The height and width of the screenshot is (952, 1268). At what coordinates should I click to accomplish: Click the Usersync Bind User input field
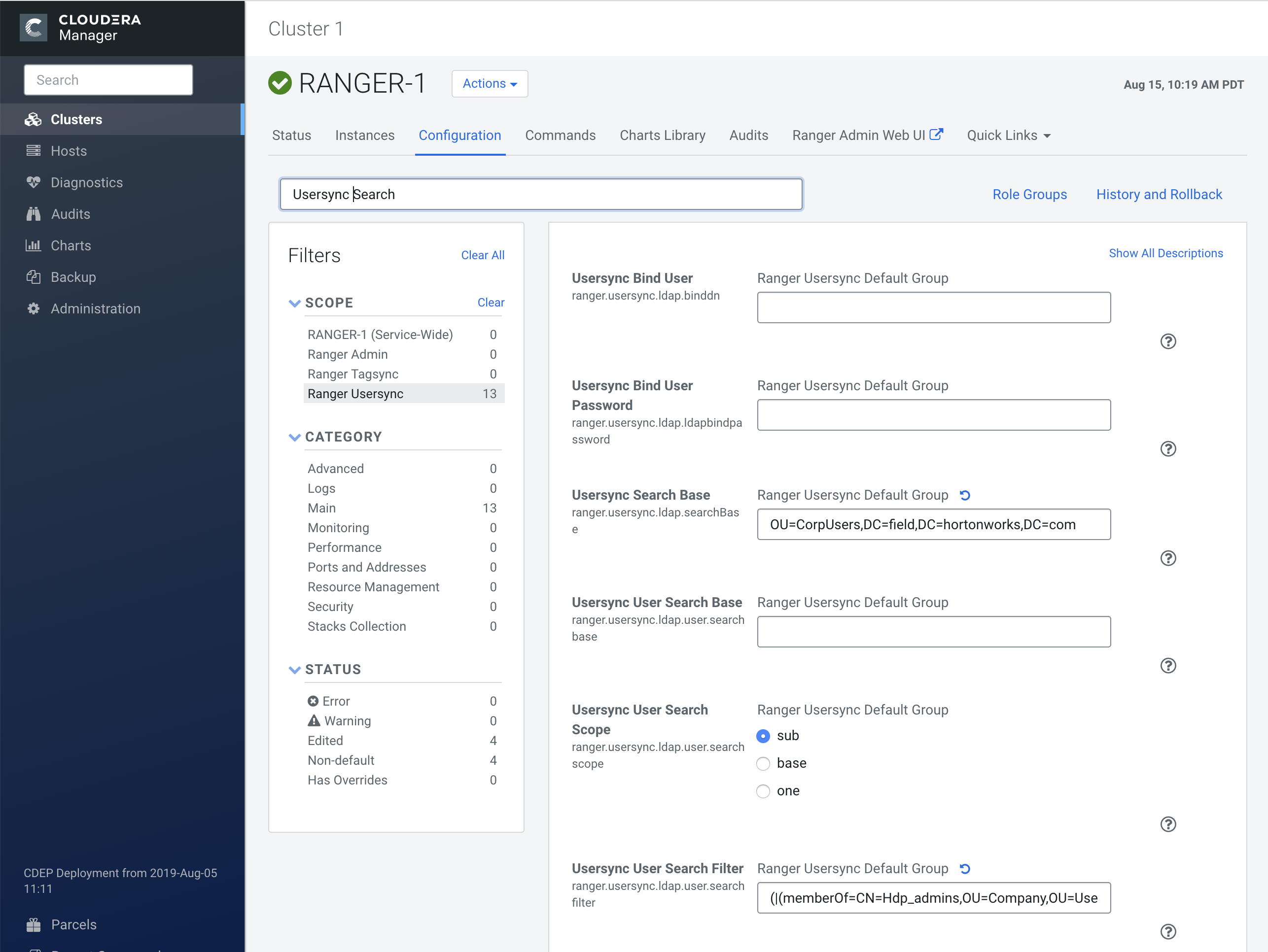[x=933, y=307]
